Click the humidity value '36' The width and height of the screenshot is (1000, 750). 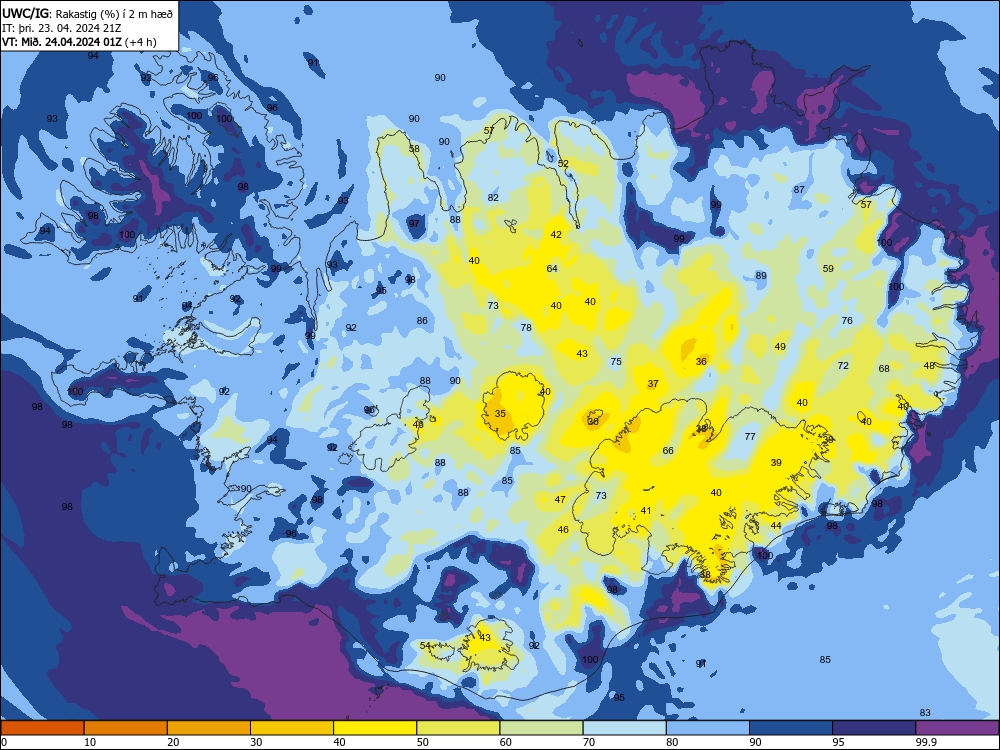(701, 361)
